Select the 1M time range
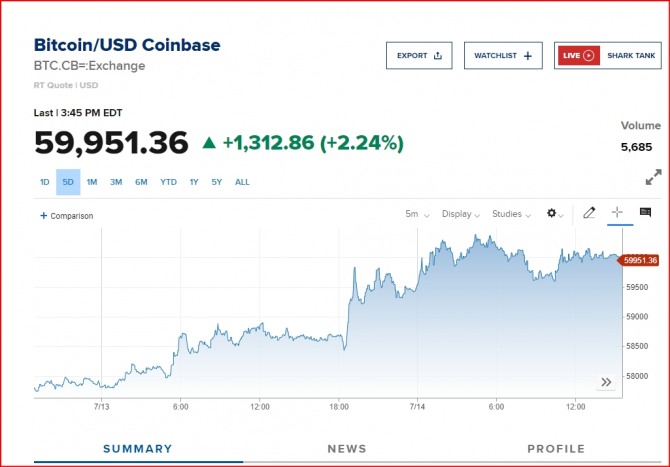This screenshot has width=670, height=467. click(x=91, y=182)
